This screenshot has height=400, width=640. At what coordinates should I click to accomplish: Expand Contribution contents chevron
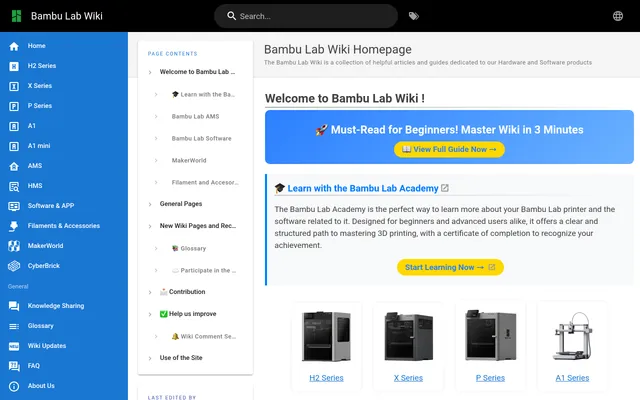pos(150,292)
